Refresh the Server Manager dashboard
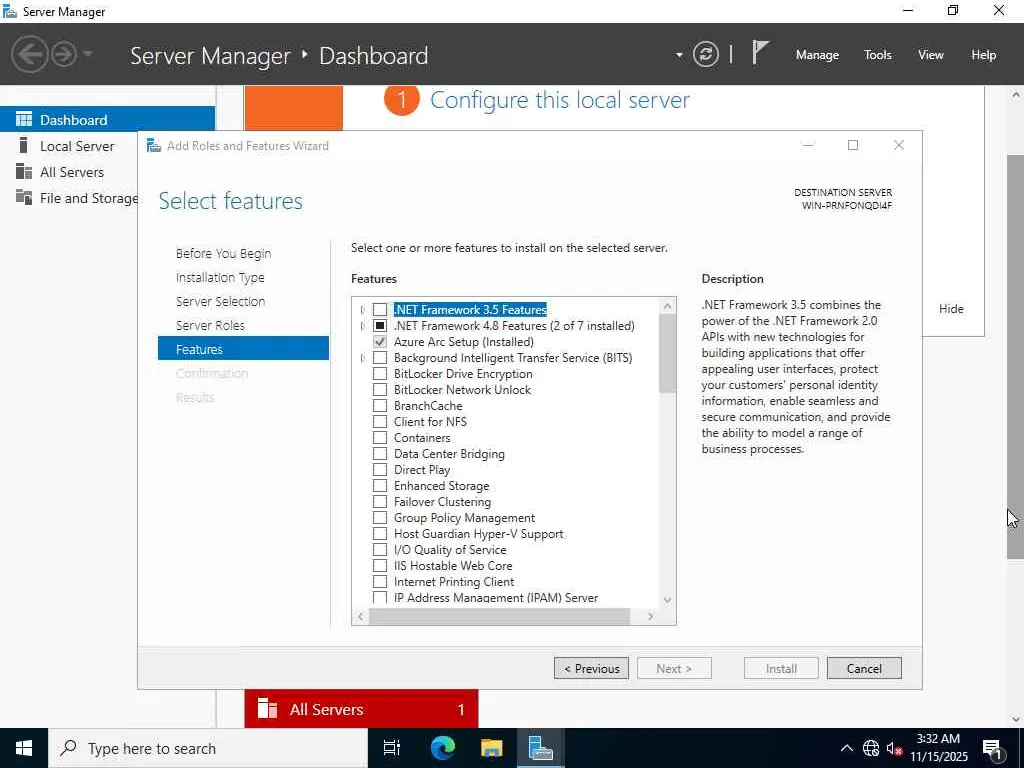 706,54
